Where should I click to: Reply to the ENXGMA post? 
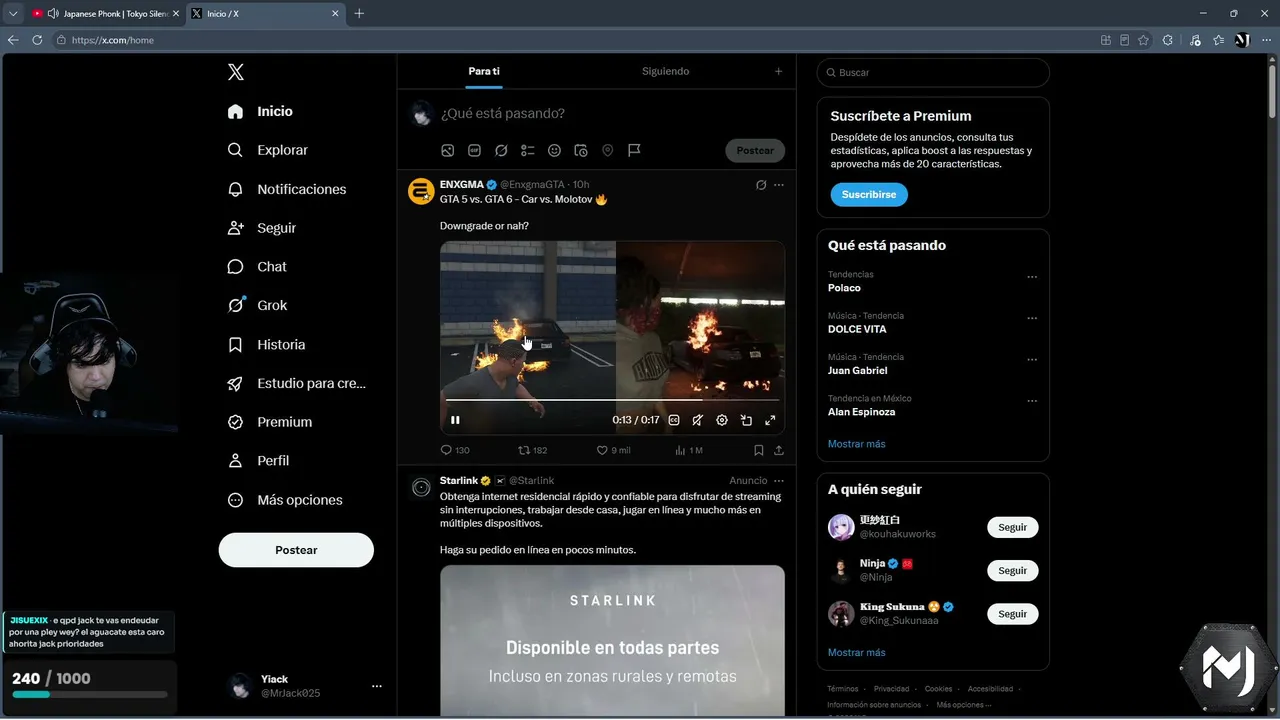click(455, 450)
